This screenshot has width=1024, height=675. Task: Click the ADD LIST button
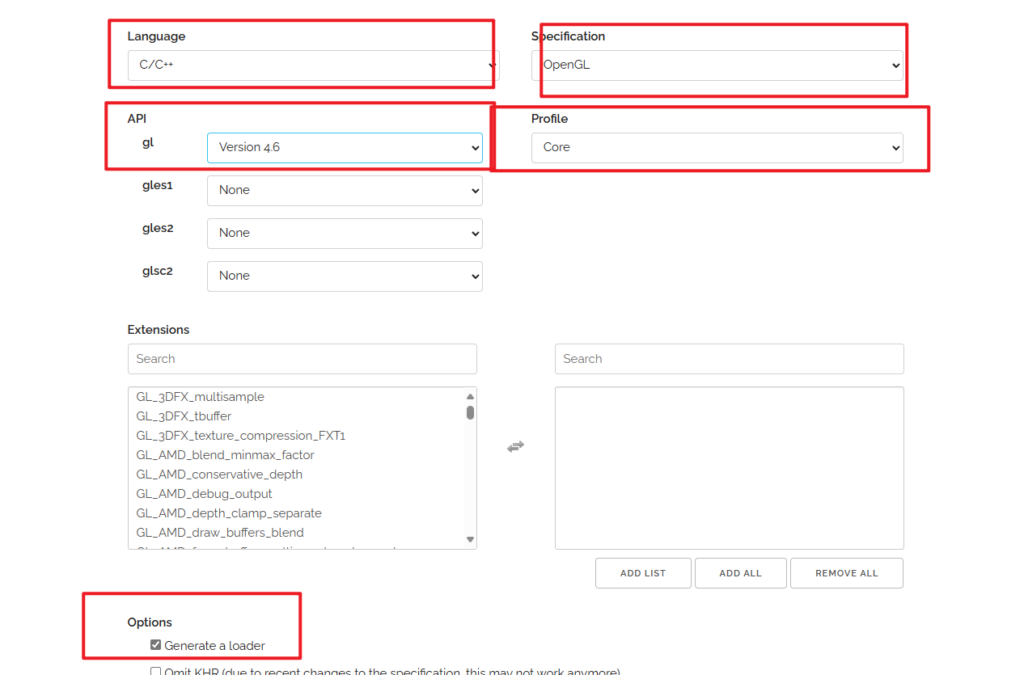(642, 572)
